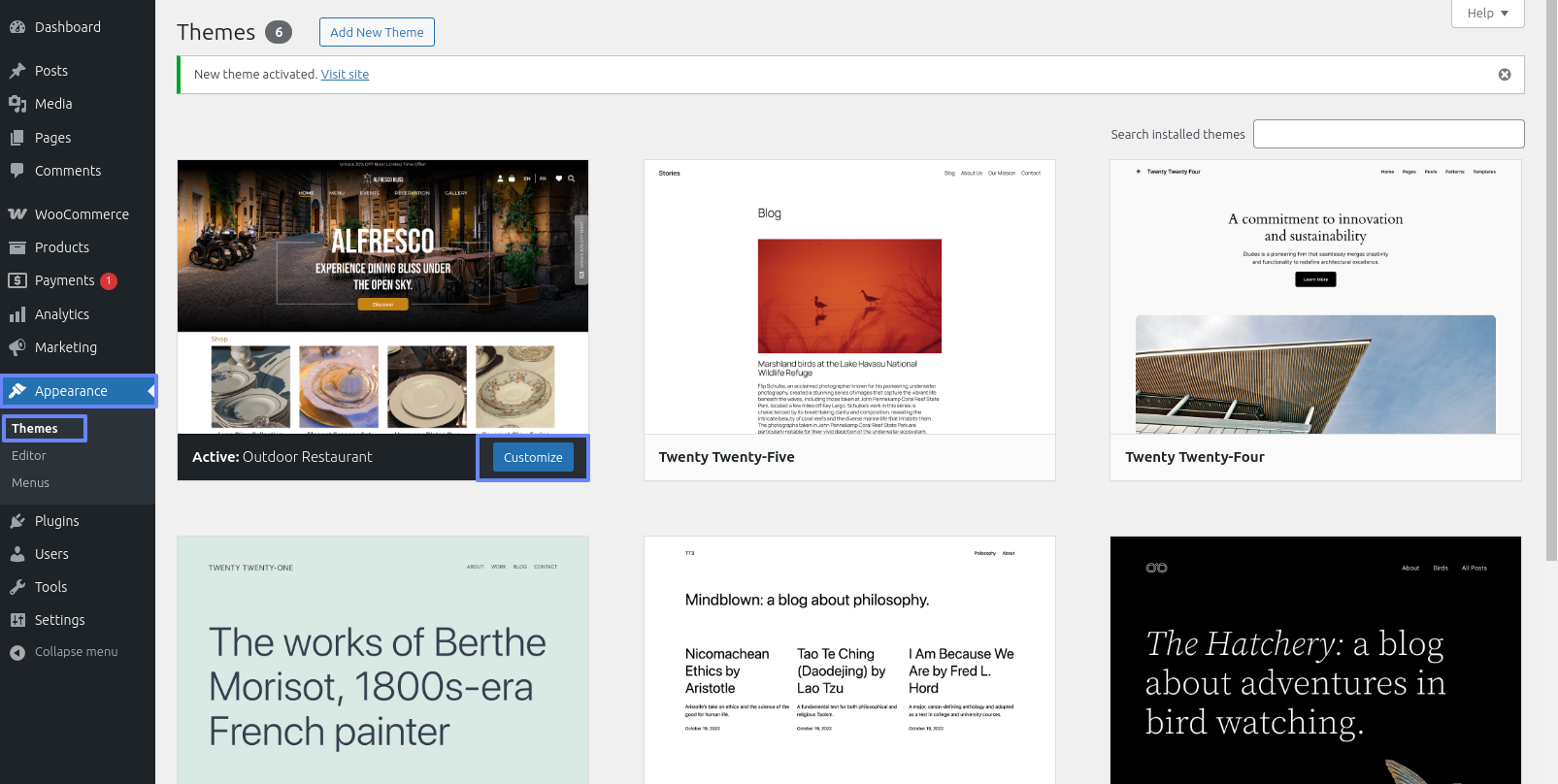
Task: Open the Help dropdown tab
Action: [1488, 14]
